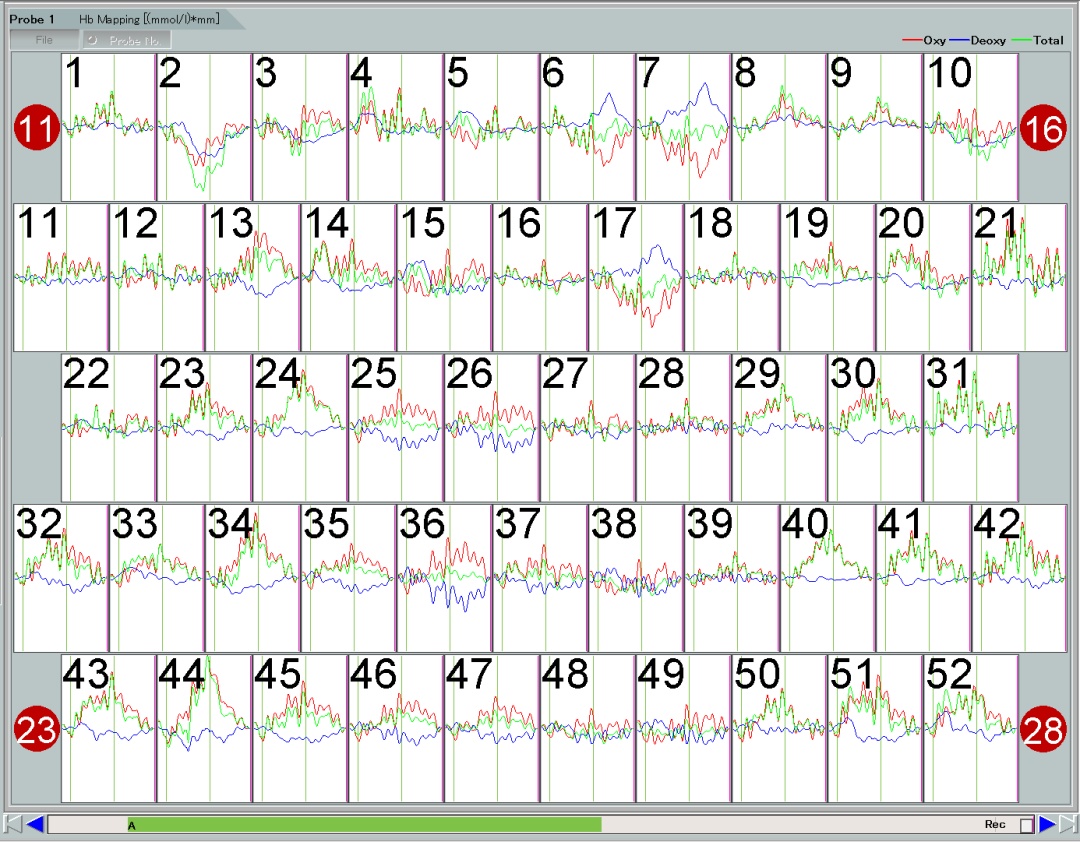
Task: Click the red probe marker 11
Action: [37, 130]
